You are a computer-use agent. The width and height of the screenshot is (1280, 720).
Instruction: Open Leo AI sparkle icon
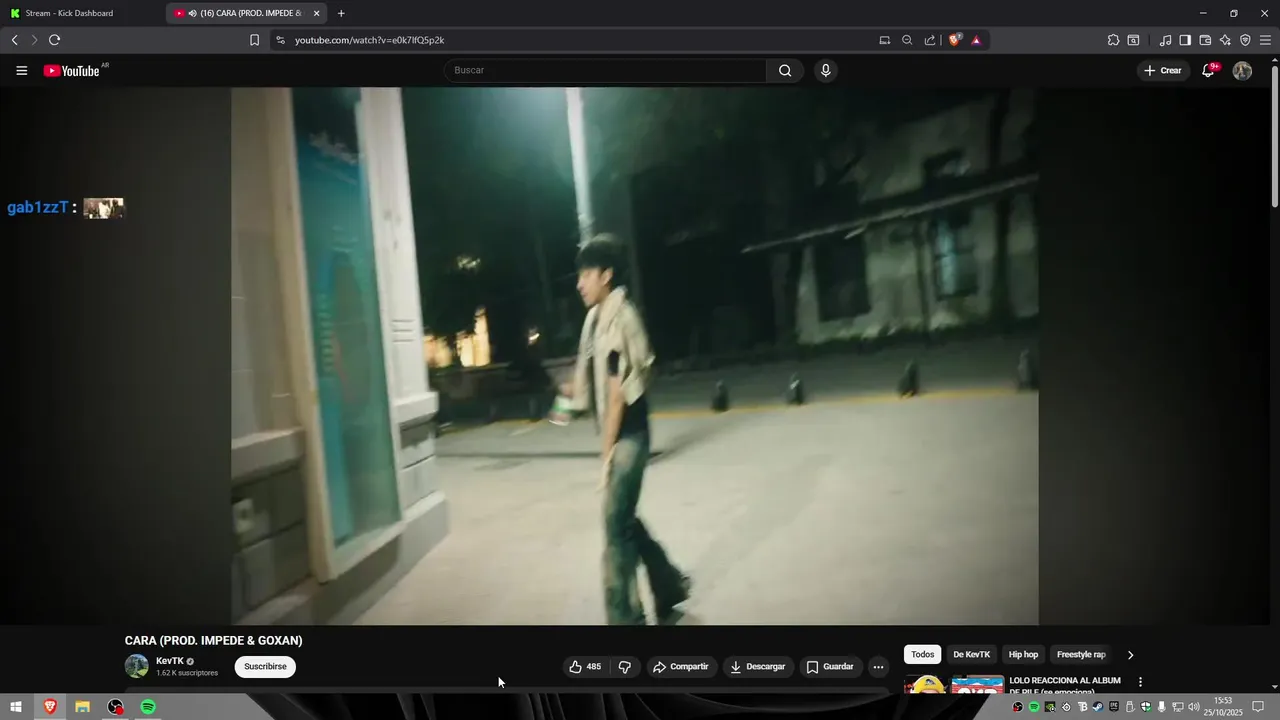1225,40
